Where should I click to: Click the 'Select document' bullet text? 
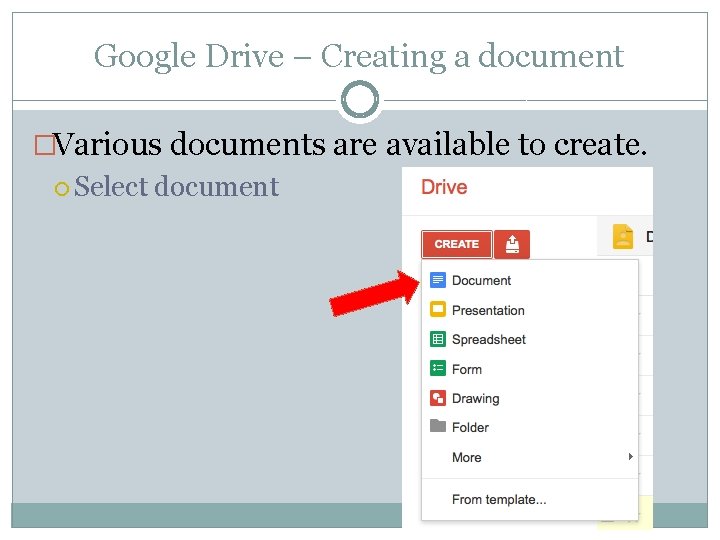pyautogui.click(x=176, y=187)
